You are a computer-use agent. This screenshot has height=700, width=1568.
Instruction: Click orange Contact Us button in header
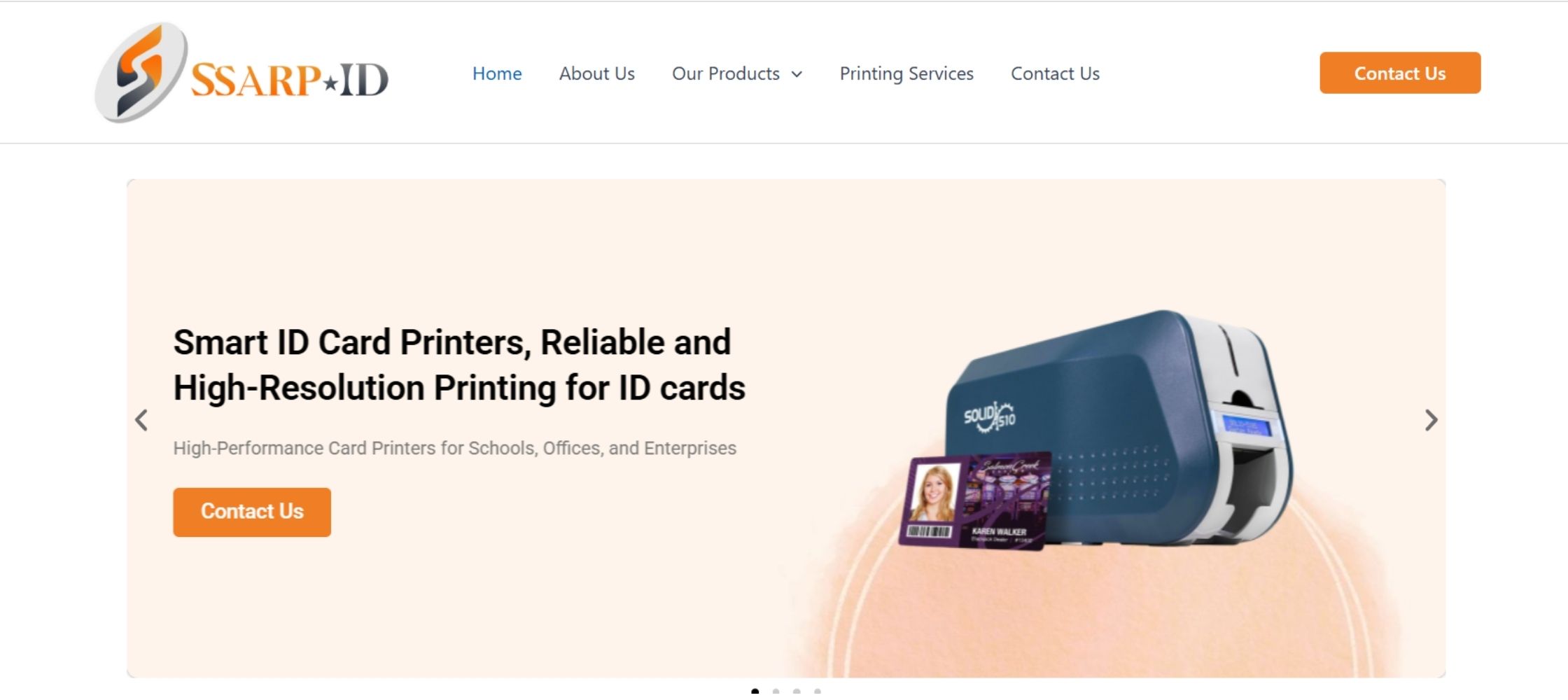(1400, 73)
